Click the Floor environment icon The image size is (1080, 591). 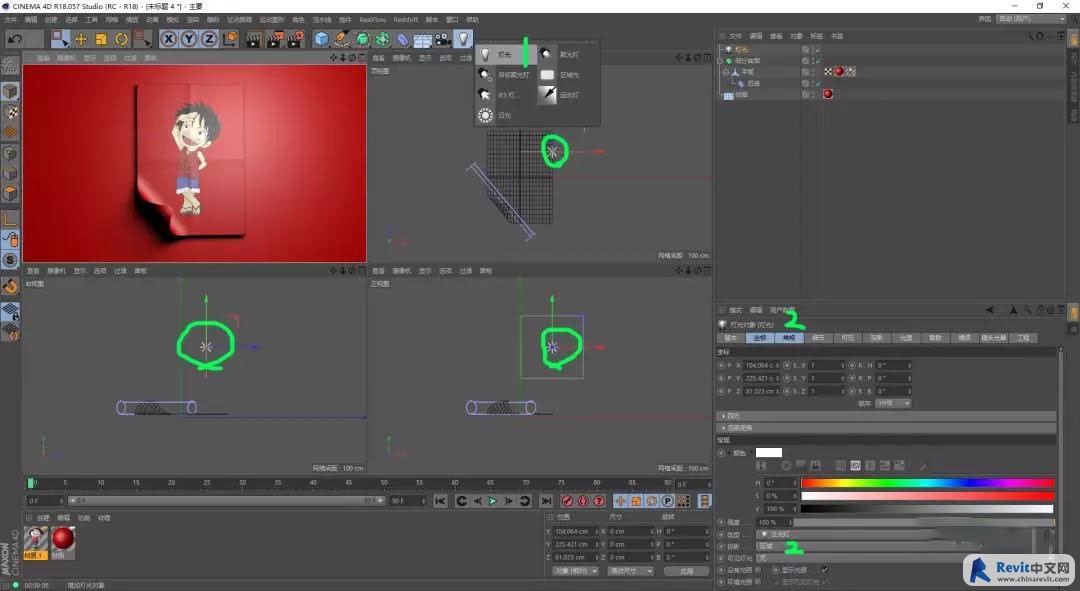[x=423, y=39]
